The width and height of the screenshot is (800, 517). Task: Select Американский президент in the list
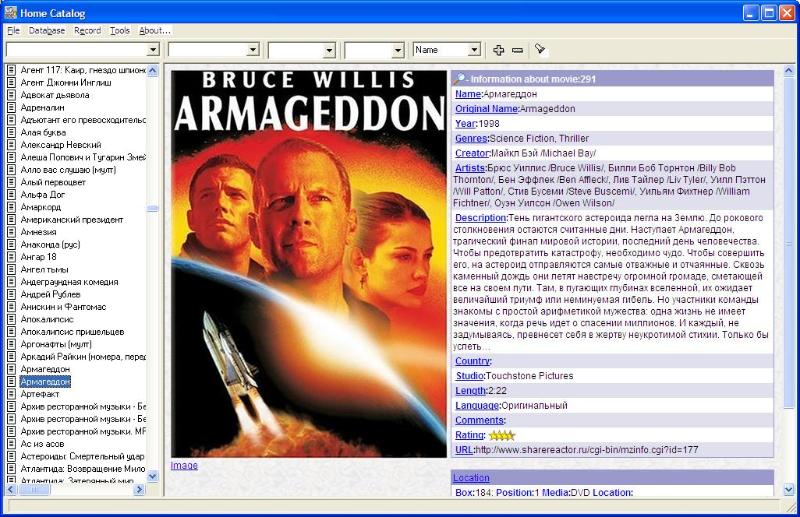coord(72,219)
